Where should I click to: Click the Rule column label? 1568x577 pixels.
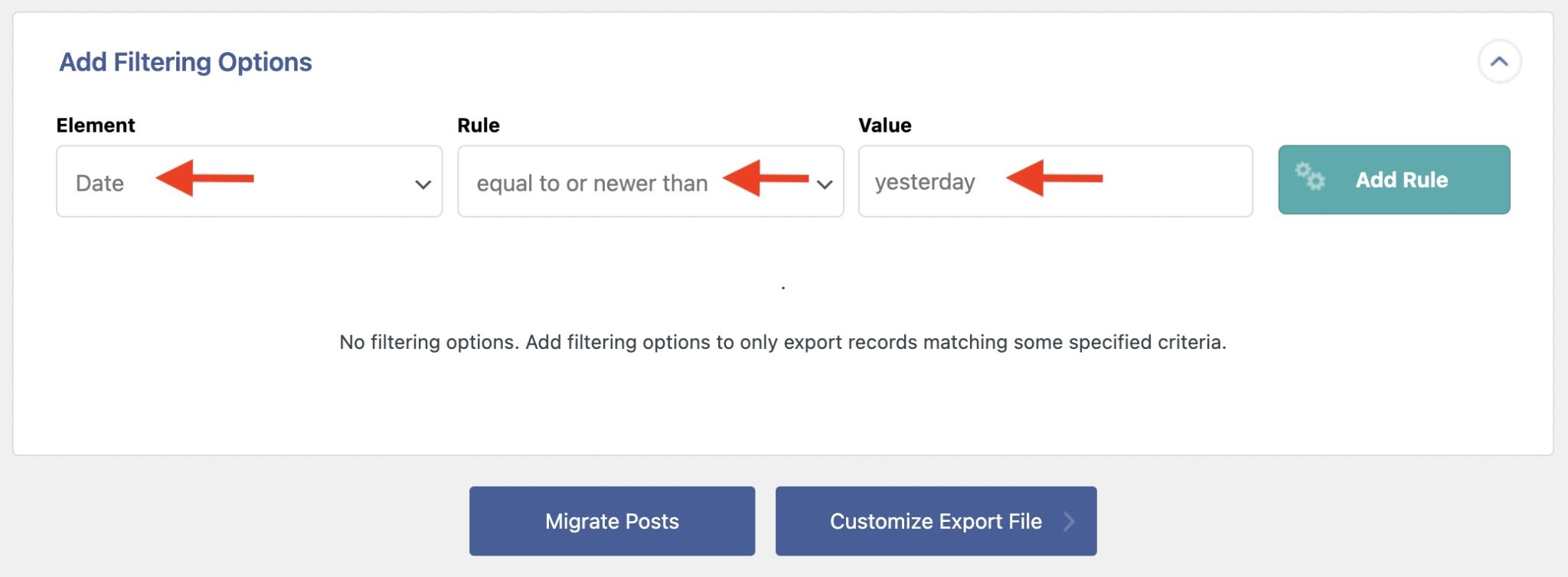[x=478, y=125]
